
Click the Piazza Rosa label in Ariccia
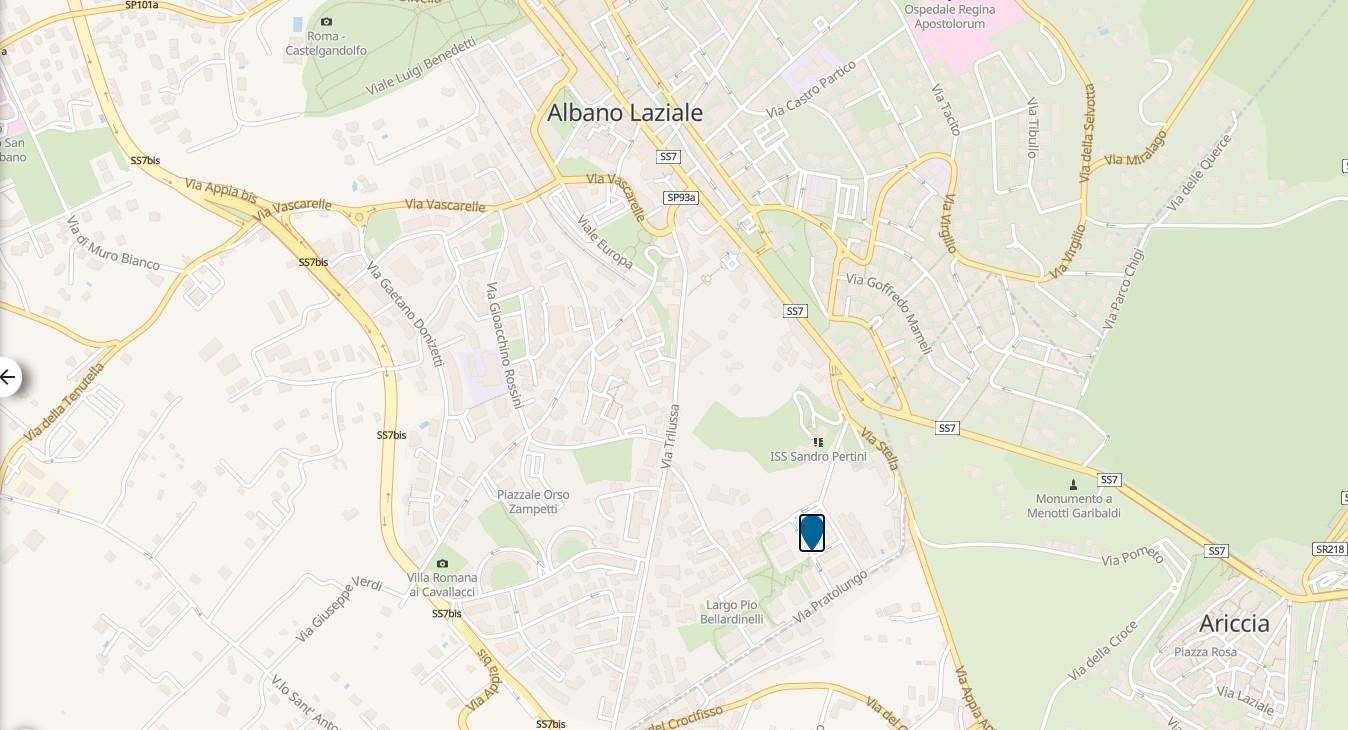coord(1205,652)
